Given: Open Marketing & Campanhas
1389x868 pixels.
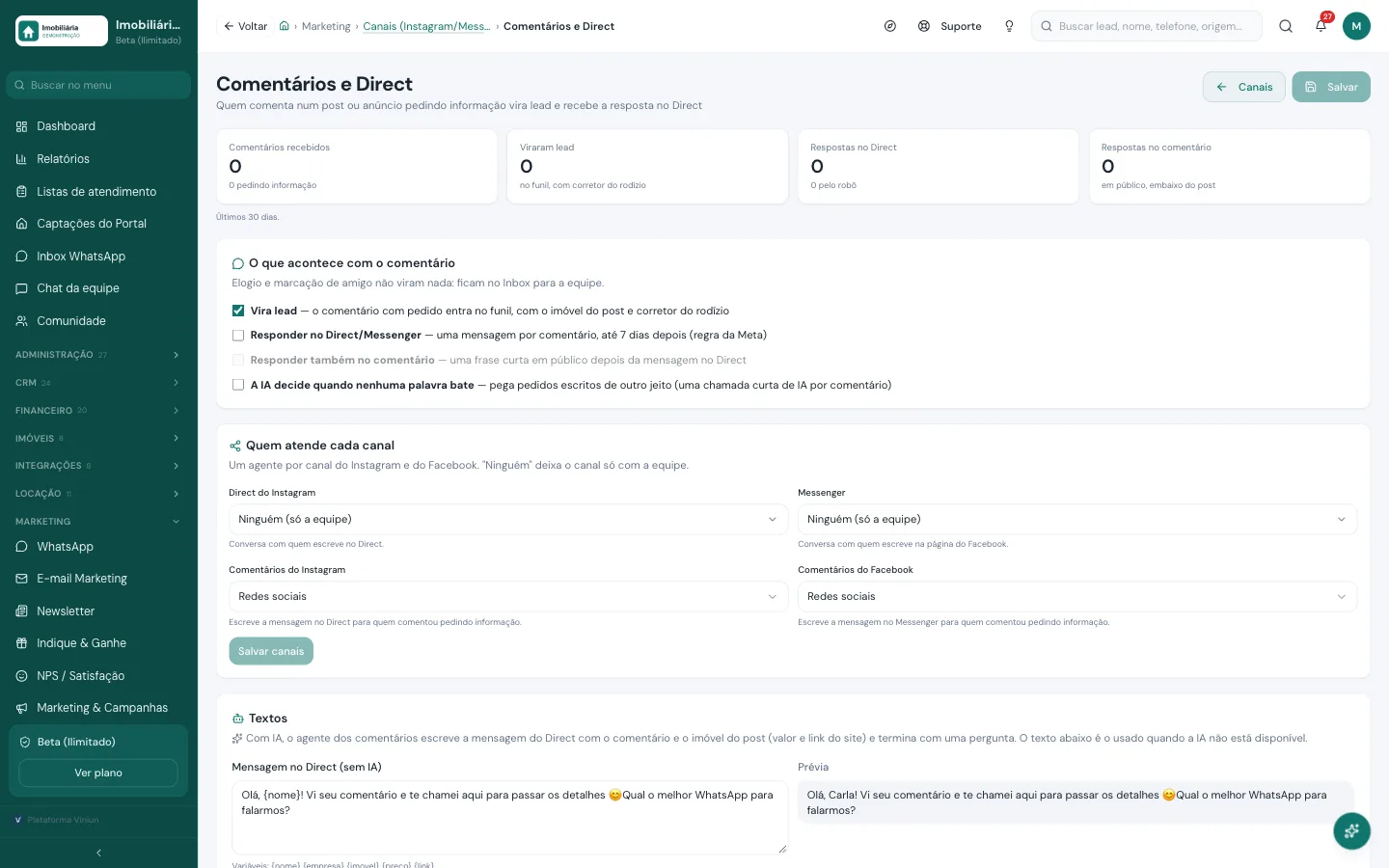Looking at the screenshot, I should coord(98,708).
